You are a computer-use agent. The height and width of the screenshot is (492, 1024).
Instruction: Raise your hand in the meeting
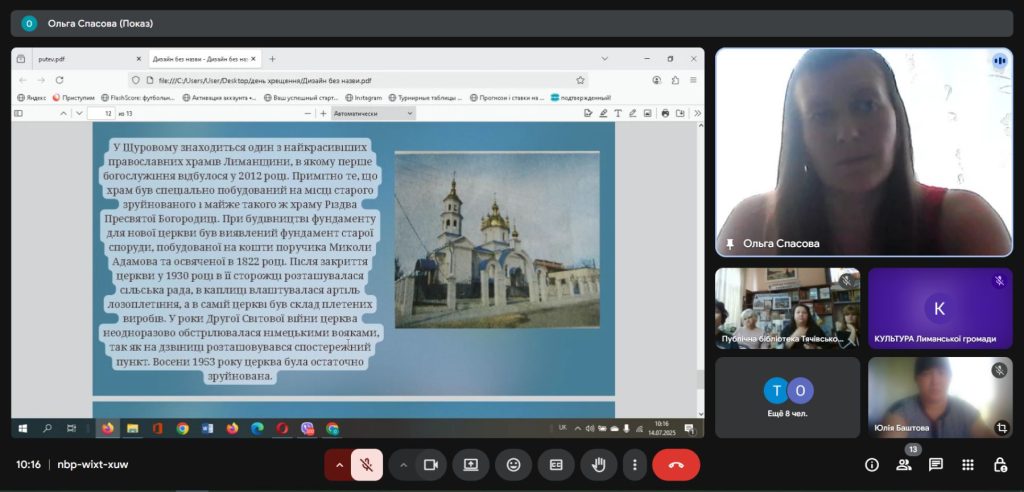tap(599, 465)
